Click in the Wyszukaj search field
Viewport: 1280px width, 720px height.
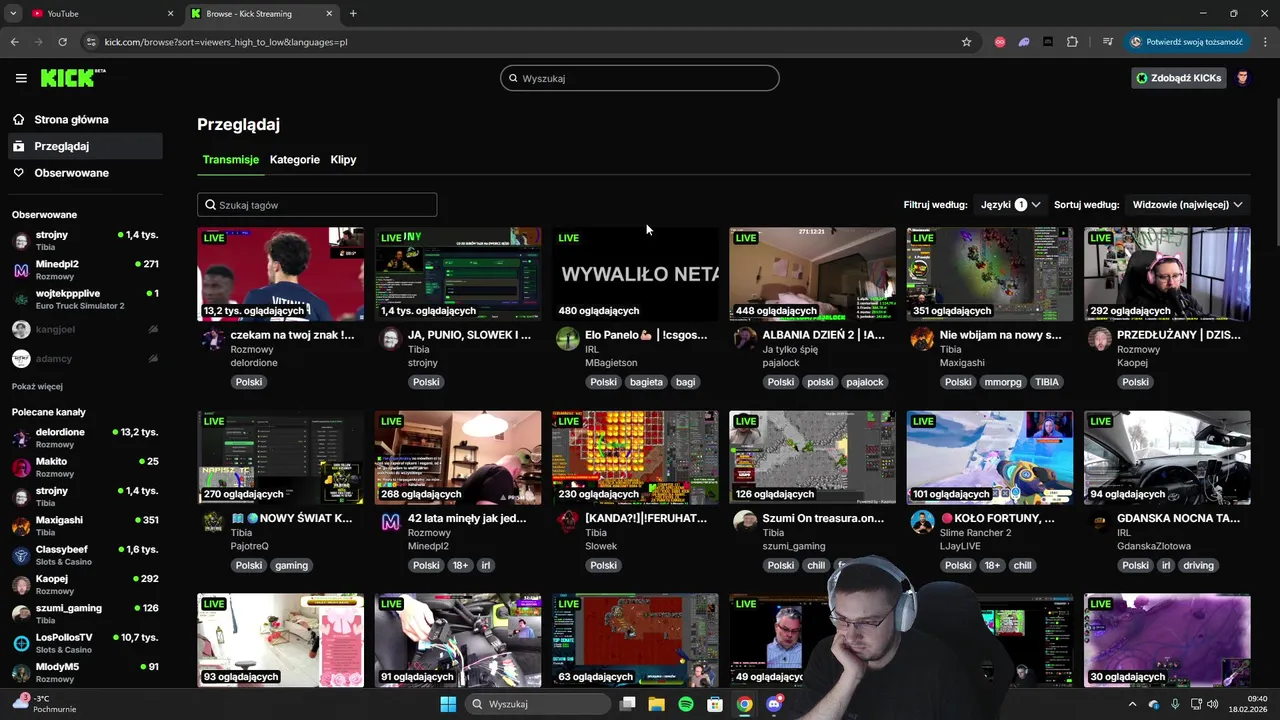(x=640, y=78)
